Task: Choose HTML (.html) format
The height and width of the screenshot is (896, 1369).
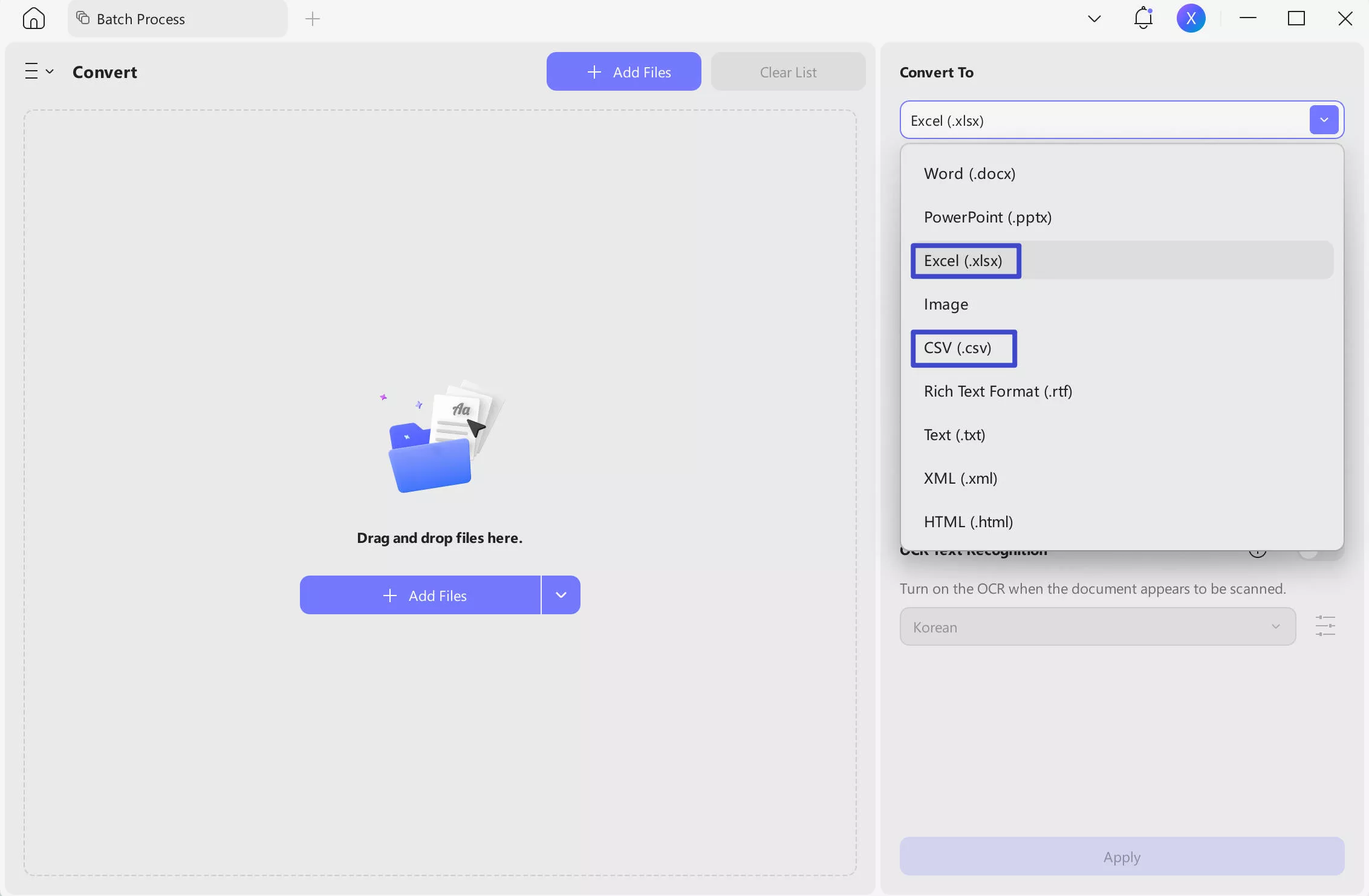Action: coord(968,522)
